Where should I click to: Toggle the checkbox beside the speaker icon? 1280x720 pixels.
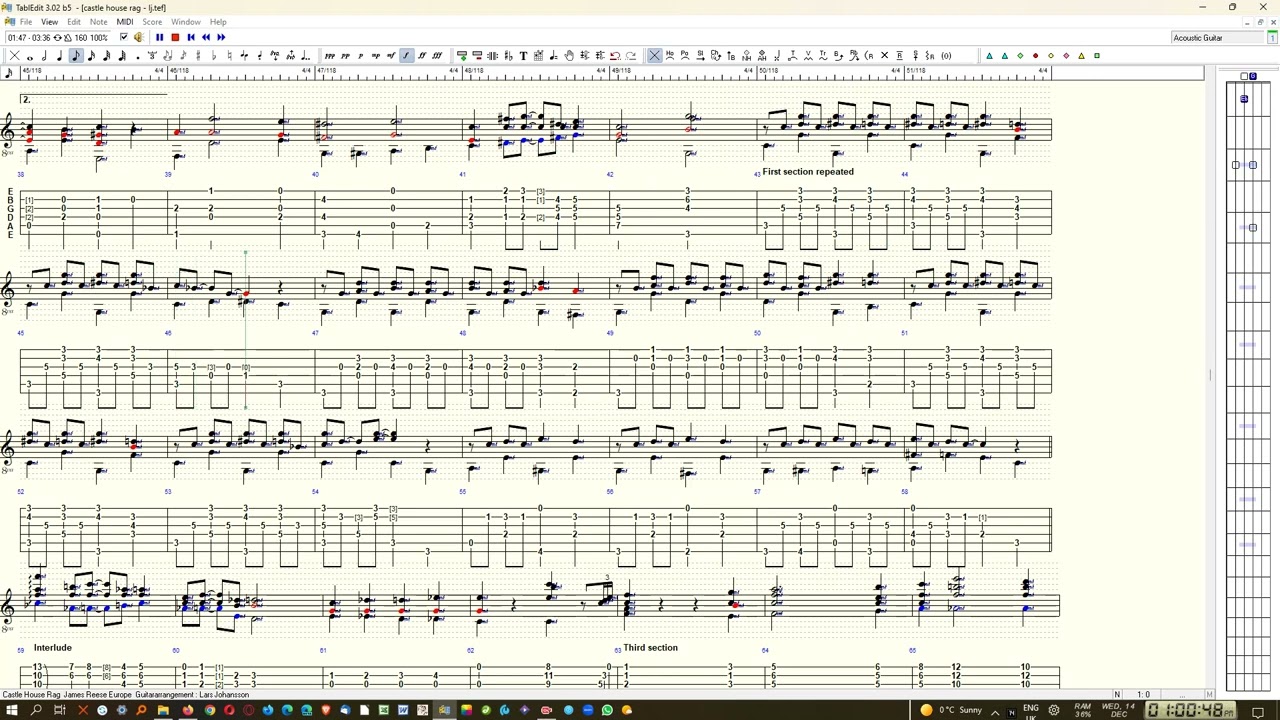[124, 38]
